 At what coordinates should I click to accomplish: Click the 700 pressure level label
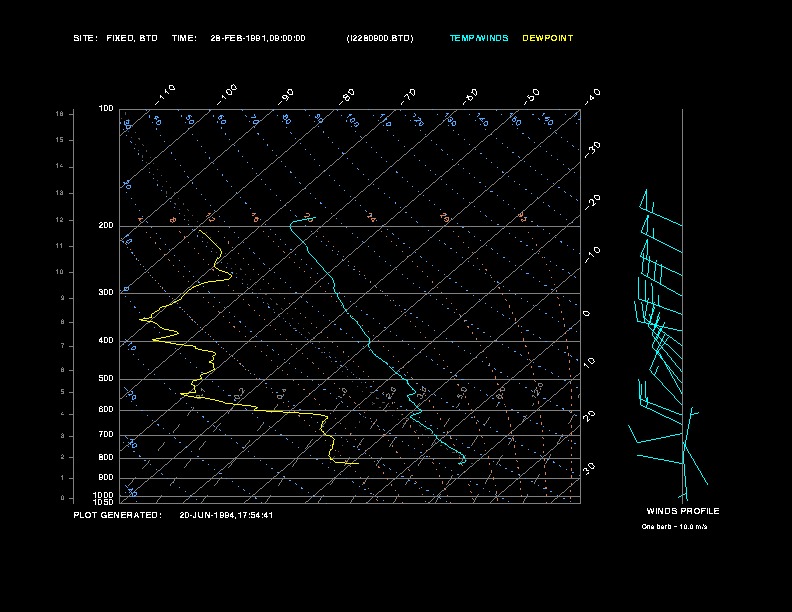(106, 434)
